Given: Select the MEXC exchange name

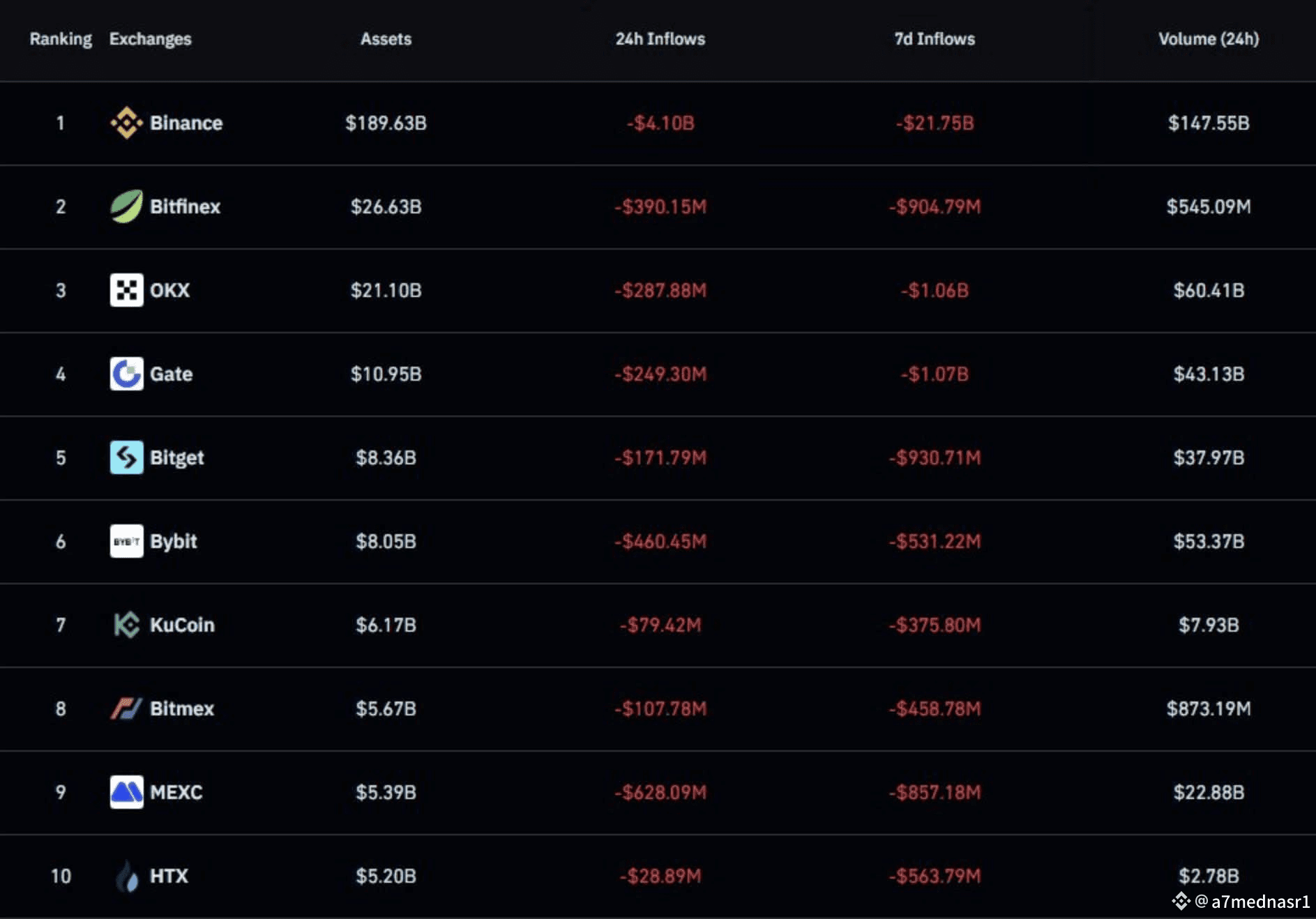Looking at the screenshot, I should click(x=176, y=792).
